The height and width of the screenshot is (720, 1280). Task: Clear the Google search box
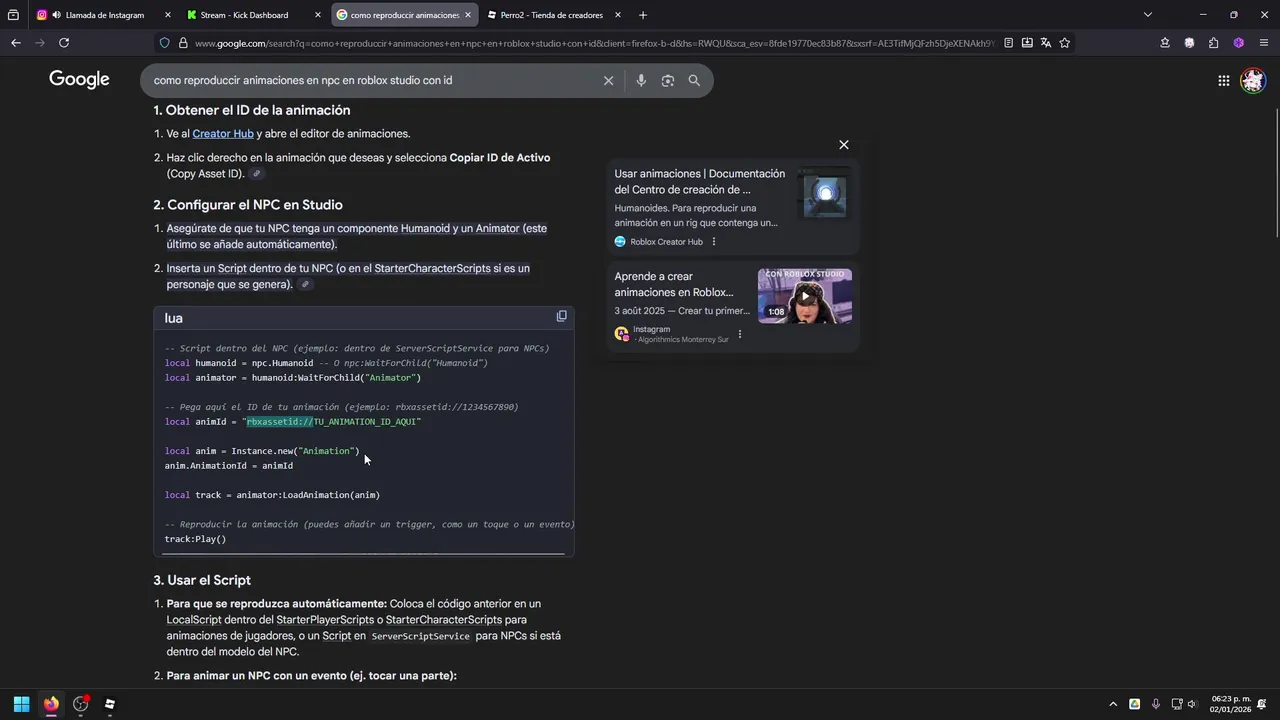pos(608,80)
